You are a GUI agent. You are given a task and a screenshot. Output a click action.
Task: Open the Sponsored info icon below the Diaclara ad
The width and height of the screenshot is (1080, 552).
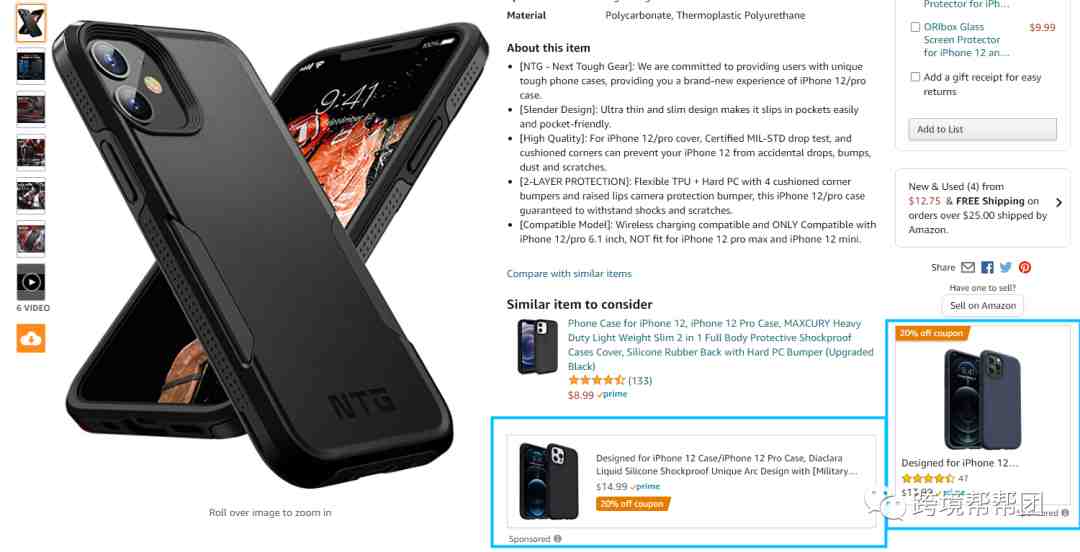point(557,539)
